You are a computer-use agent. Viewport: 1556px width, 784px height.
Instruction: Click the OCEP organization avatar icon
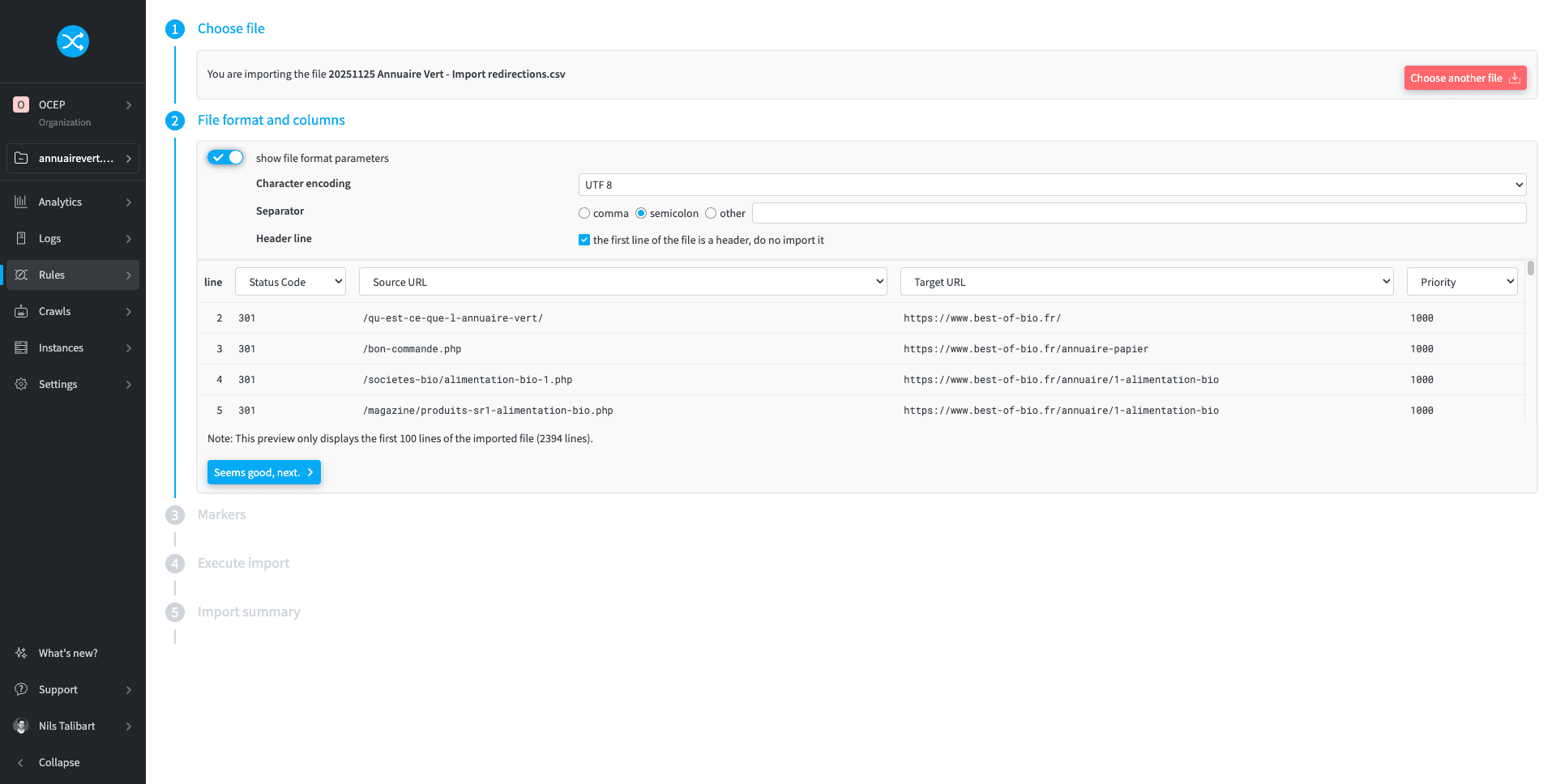[21, 104]
